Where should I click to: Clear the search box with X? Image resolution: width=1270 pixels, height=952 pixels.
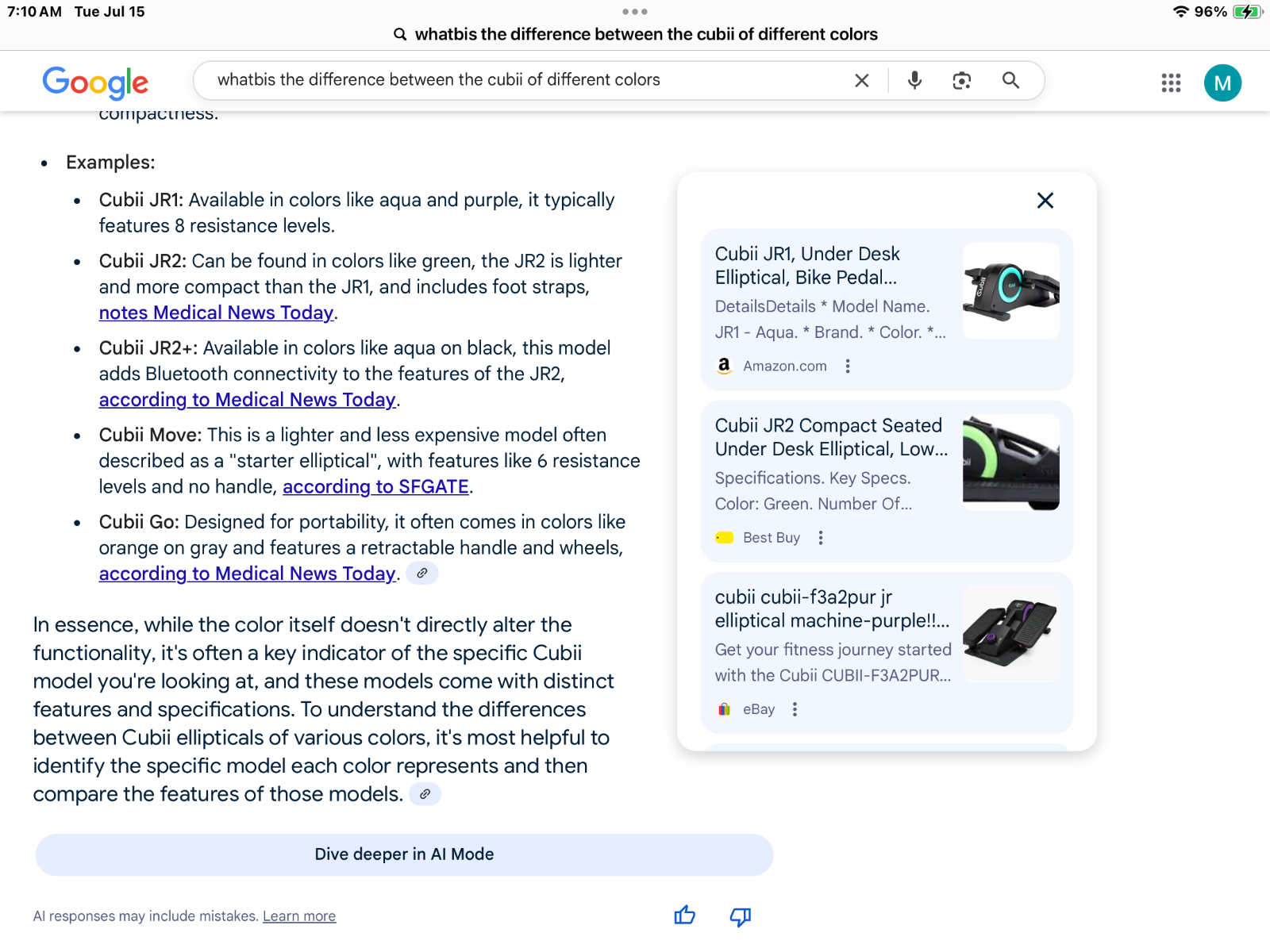coord(861,80)
